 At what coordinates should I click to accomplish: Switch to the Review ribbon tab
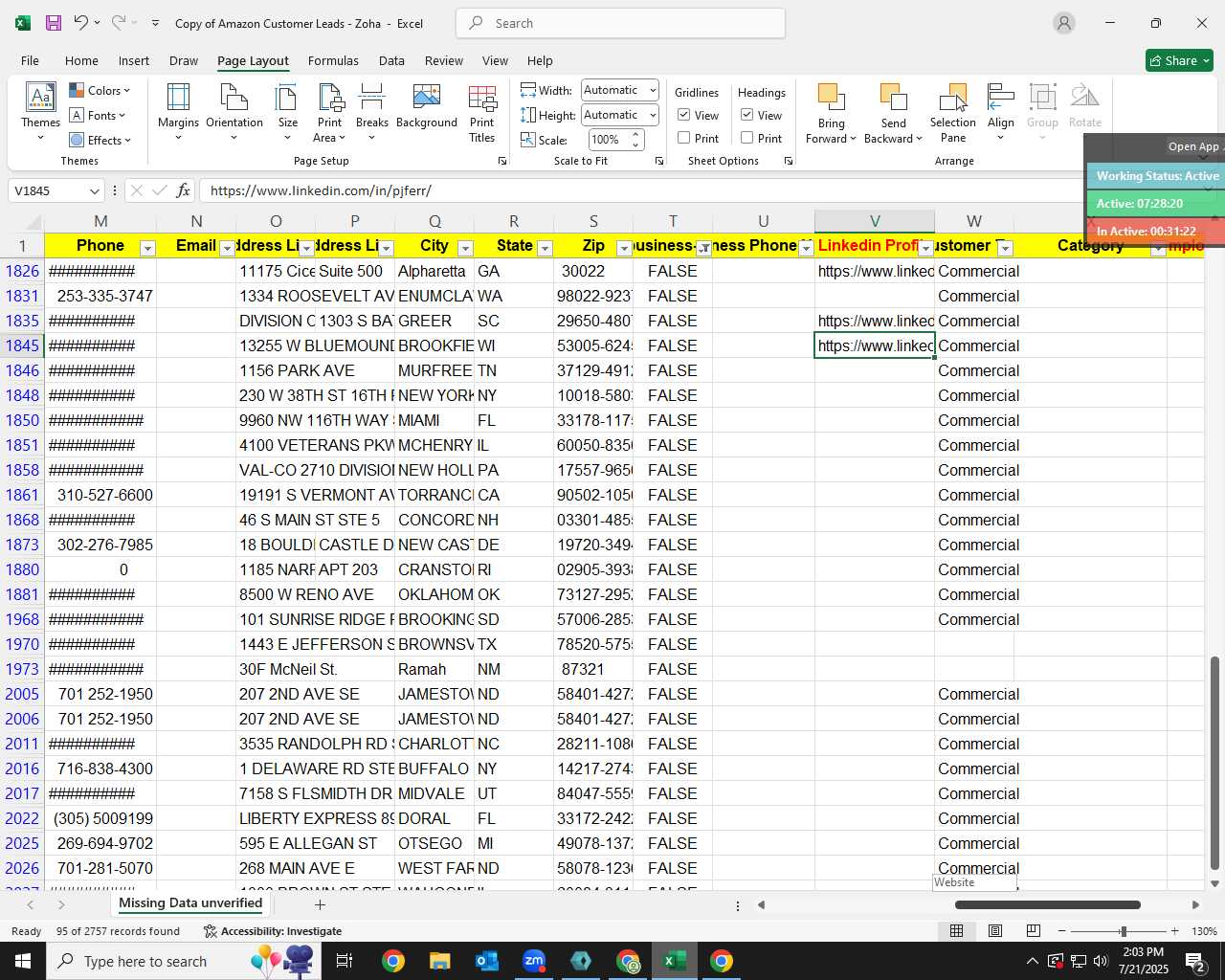(444, 60)
